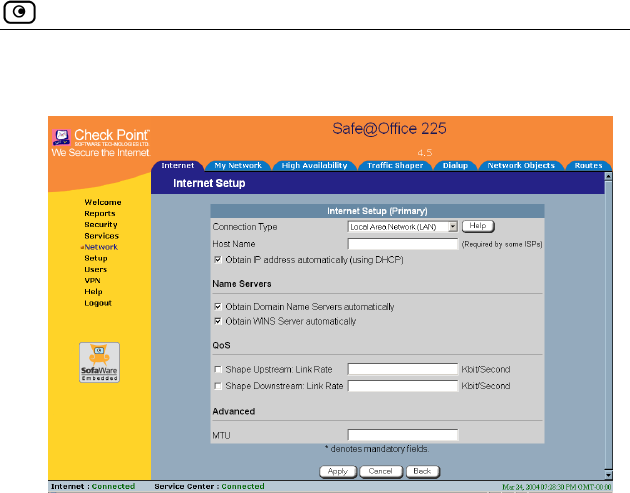Click the eye icon at page top
630x493 pixels.
click(x=19, y=12)
